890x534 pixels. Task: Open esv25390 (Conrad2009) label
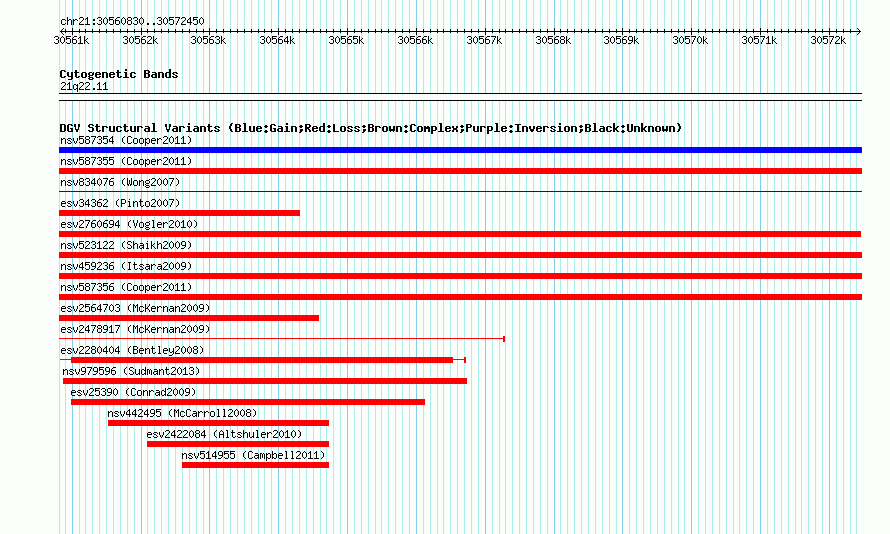[x=133, y=392]
